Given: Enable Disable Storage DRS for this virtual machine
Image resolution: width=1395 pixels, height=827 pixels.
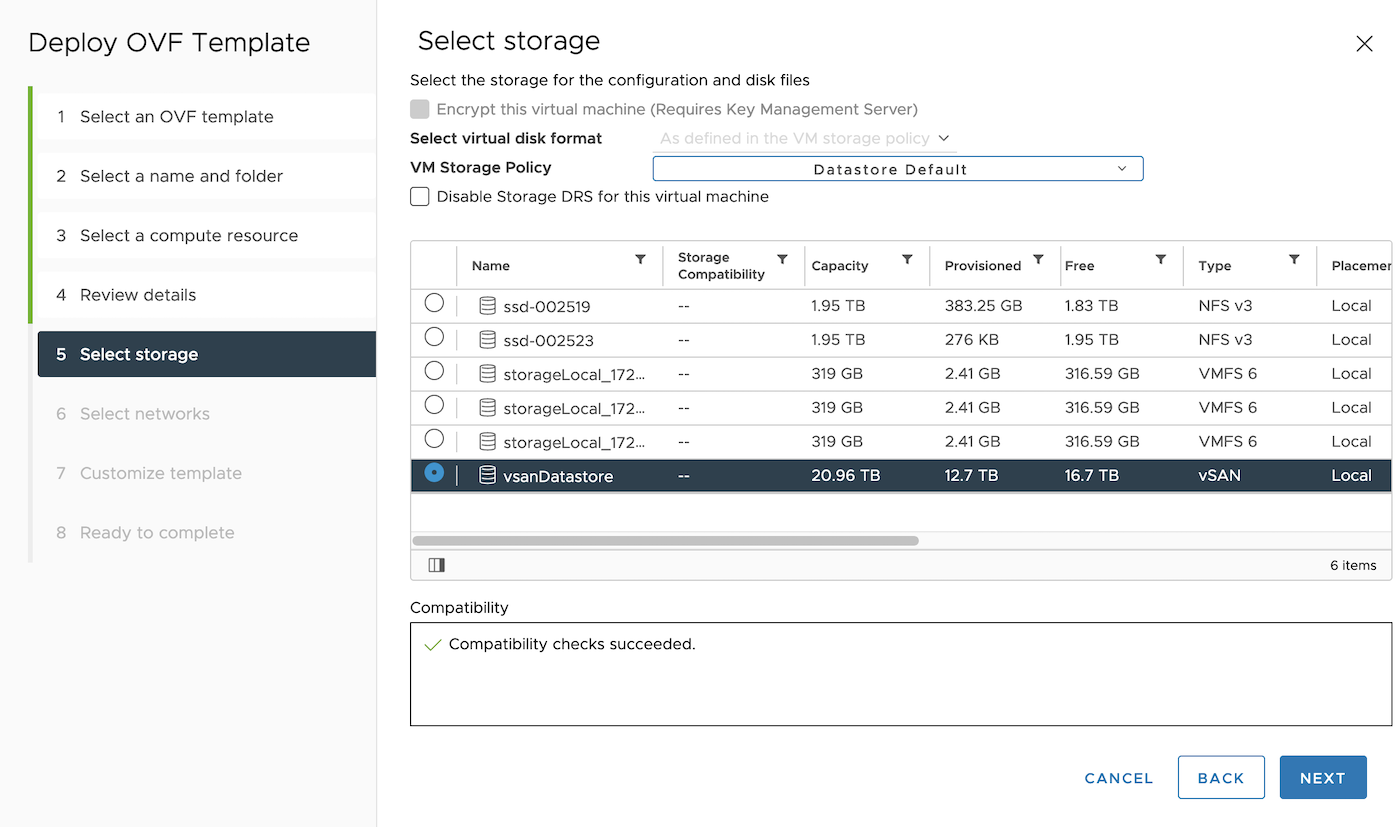Looking at the screenshot, I should click(419, 196).
